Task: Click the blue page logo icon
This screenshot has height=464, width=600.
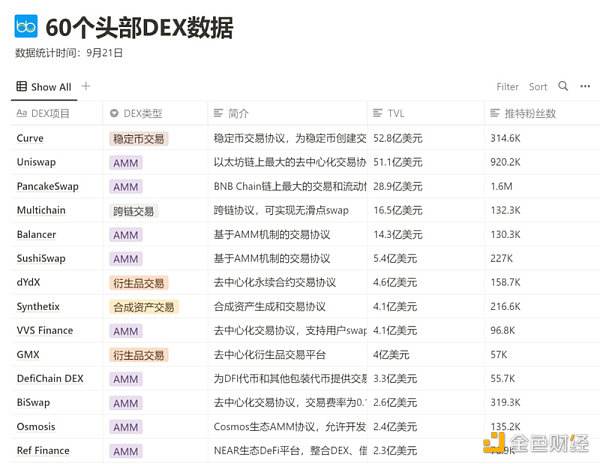Action: click(26, 26)
